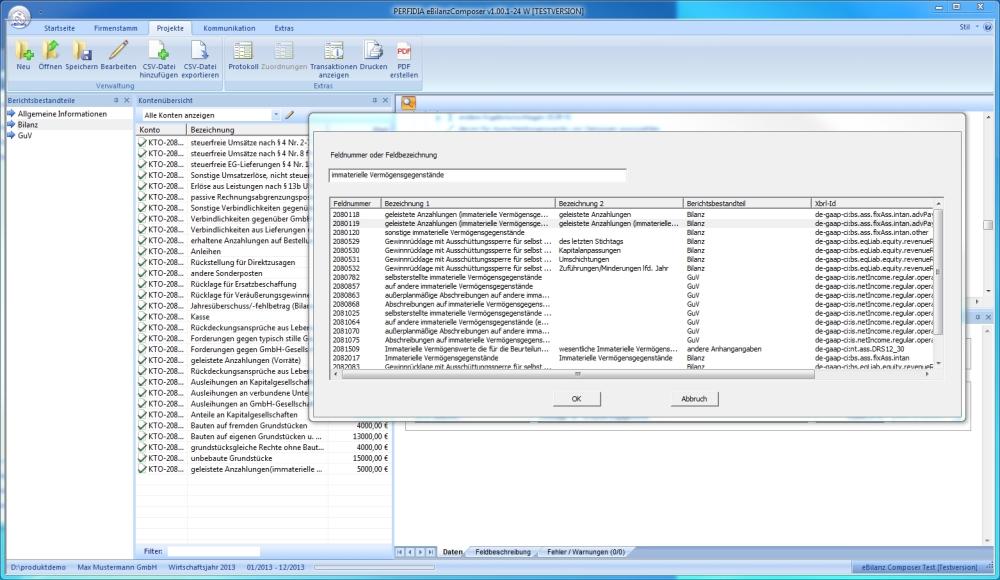Pin the Kontenübersicht panel
Image resolution: width=1000 pixels, height=580 pixels.
(x=374, y=100)
